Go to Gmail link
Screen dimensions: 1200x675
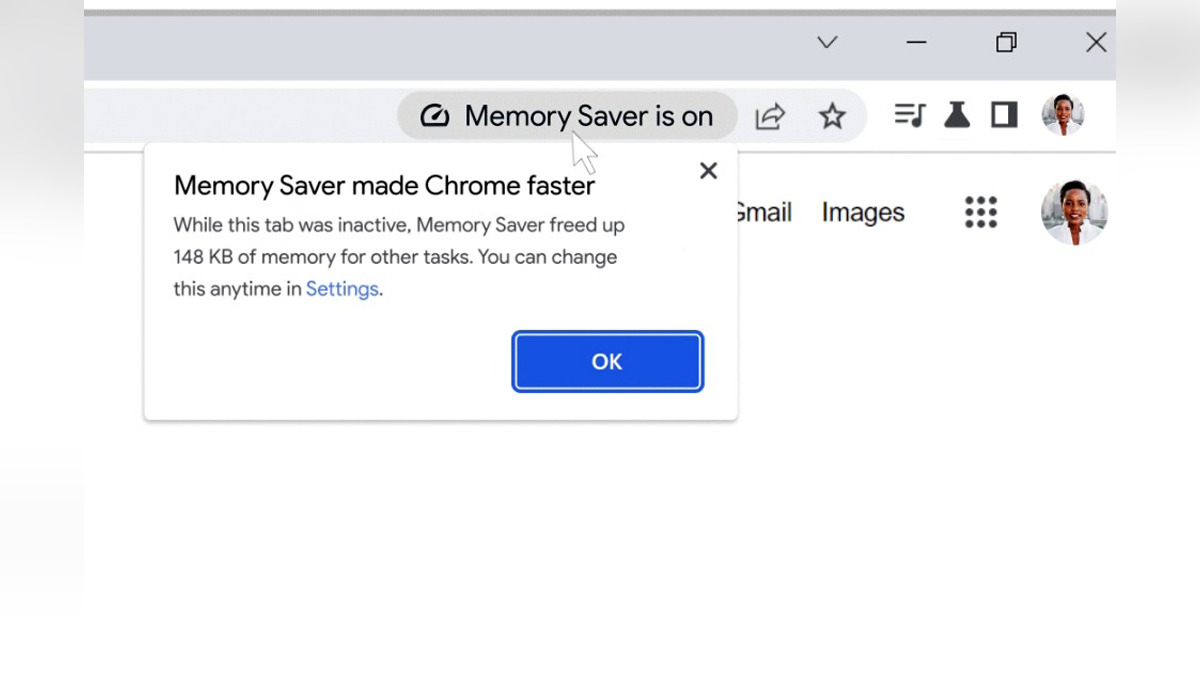[x=763, y=212]
